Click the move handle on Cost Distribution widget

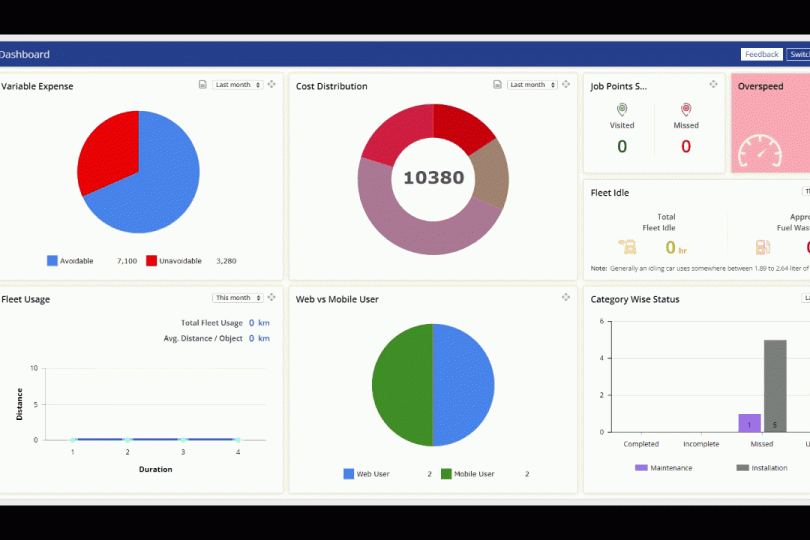click(x=567, y=85)
